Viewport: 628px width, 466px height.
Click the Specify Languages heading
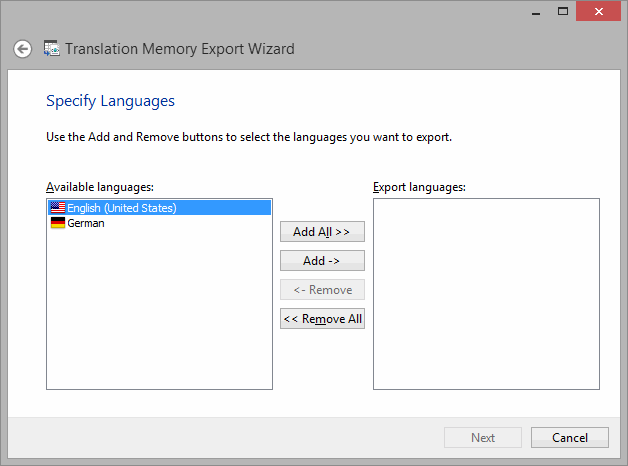click(110, 101)
